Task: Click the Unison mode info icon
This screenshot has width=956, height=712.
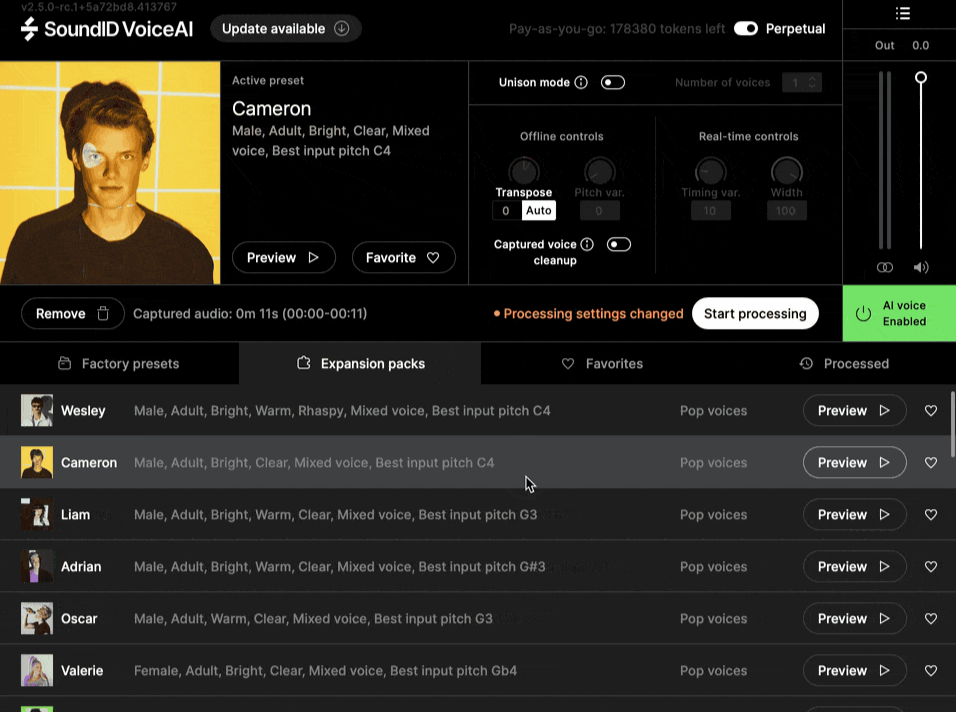Action: click(583, 82)
